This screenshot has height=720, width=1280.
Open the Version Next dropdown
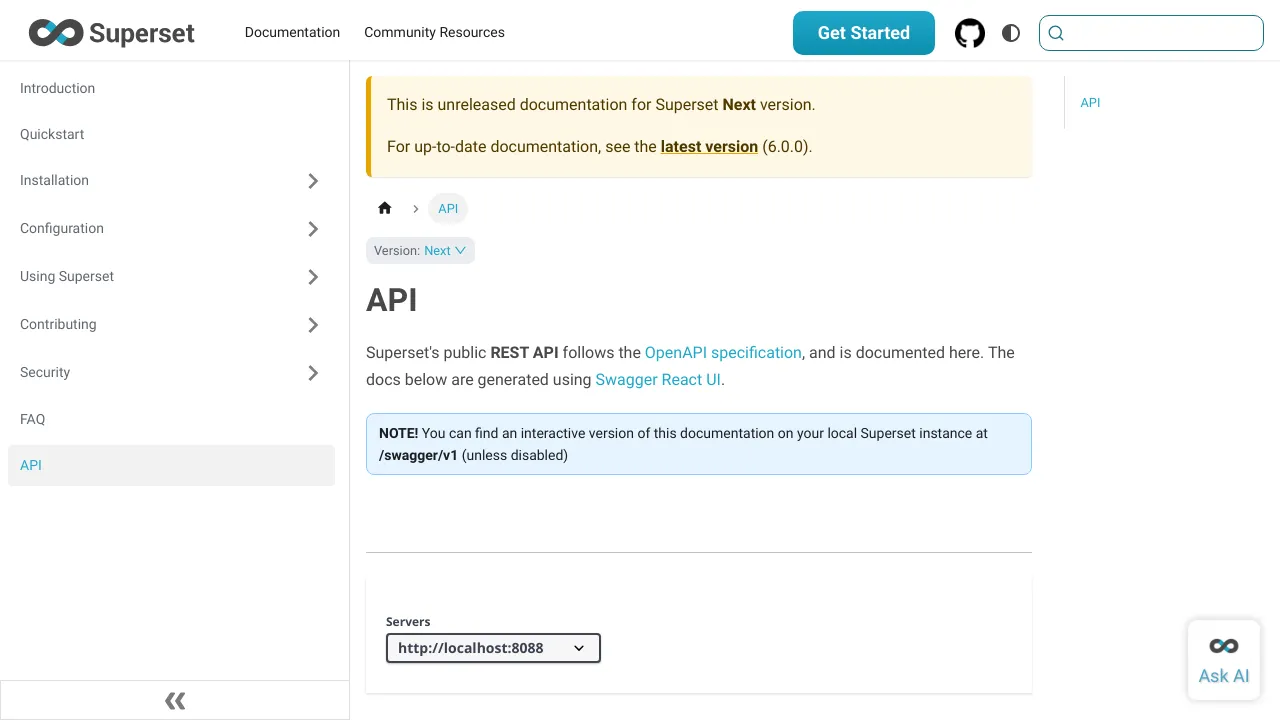[420, 251]
